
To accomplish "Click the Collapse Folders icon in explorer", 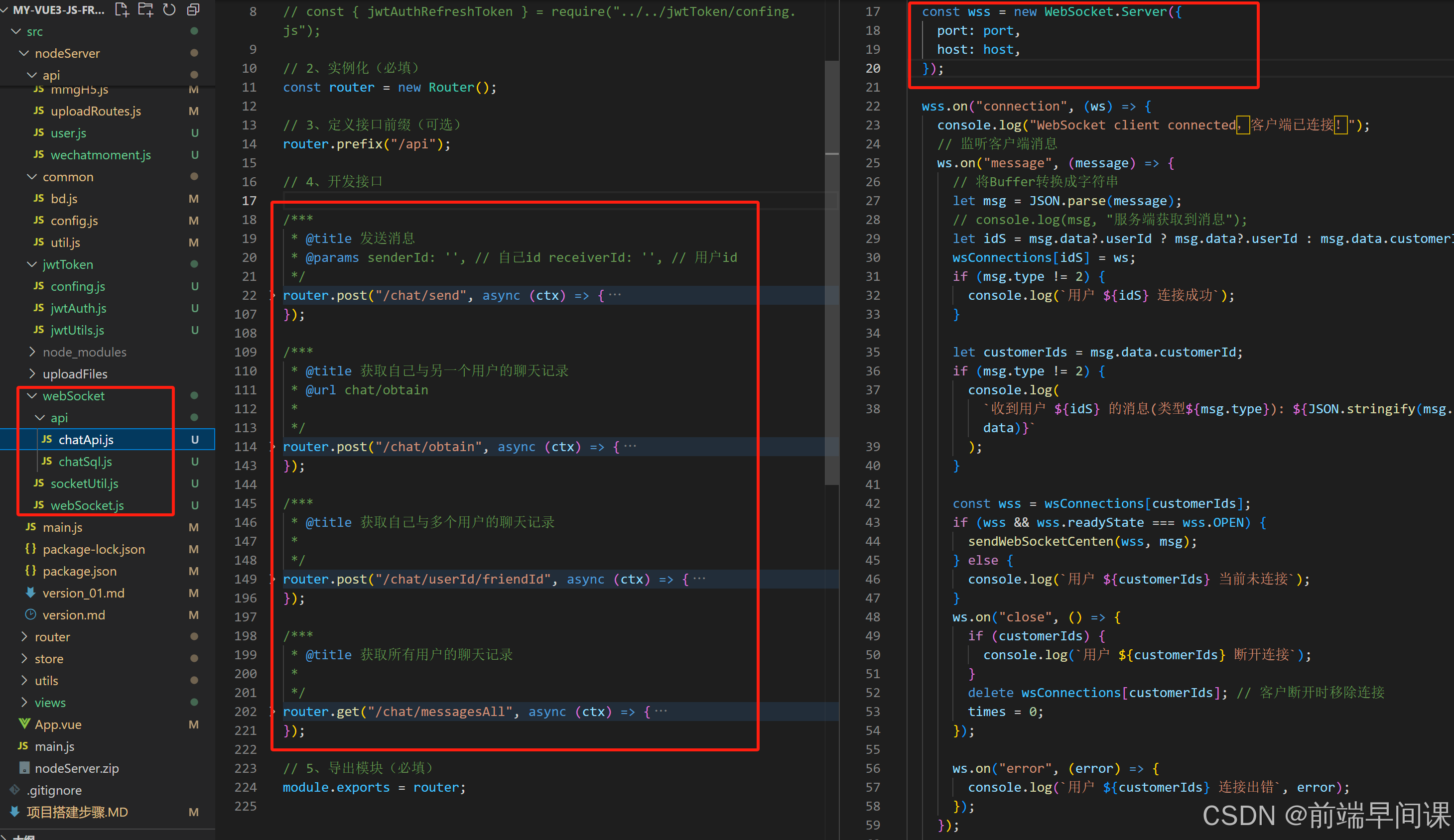I will (x=193, y=10).
